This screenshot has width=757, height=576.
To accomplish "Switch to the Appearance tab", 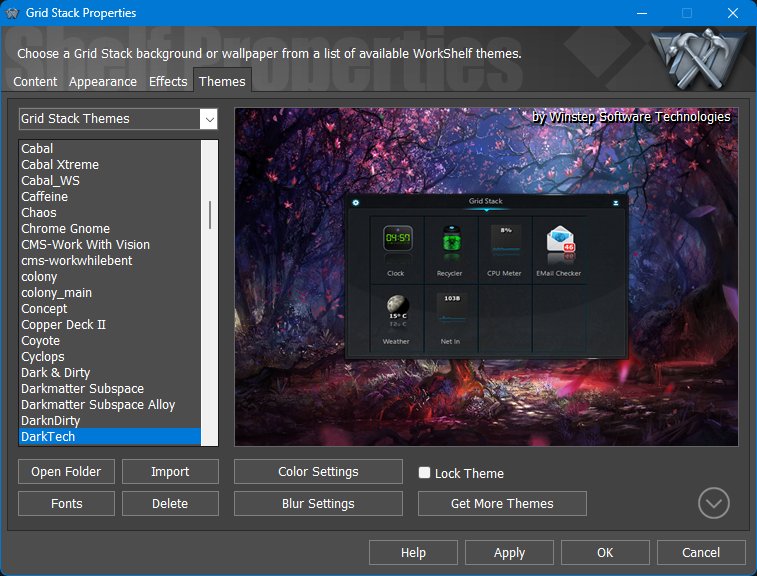I will (103, 82).
